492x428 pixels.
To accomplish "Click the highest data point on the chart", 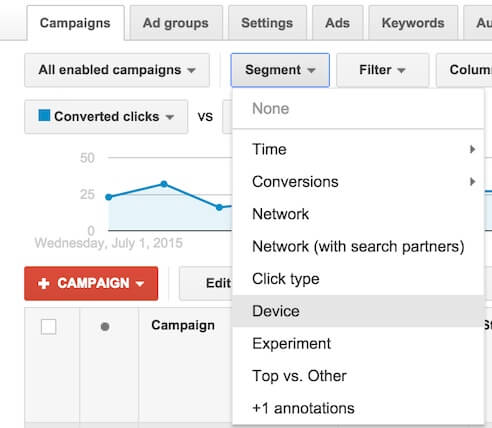I will (164, 184).
